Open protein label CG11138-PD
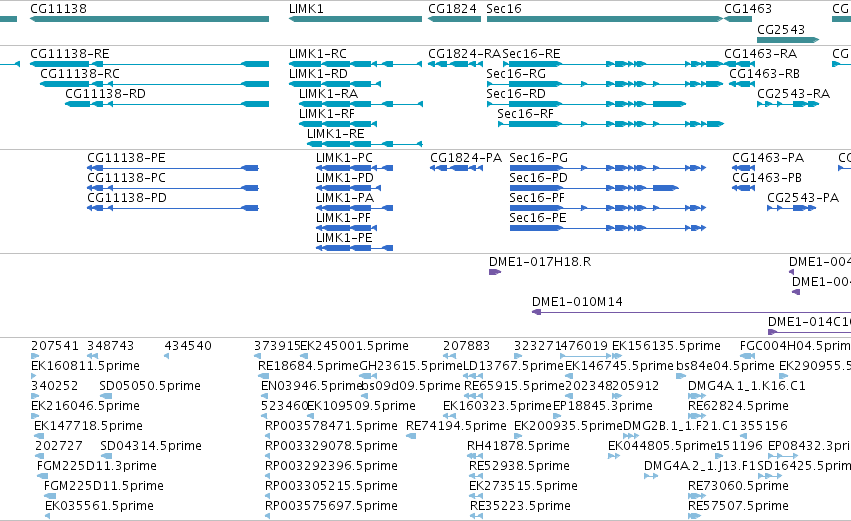 pyautogui.click(x=127, y=198)
